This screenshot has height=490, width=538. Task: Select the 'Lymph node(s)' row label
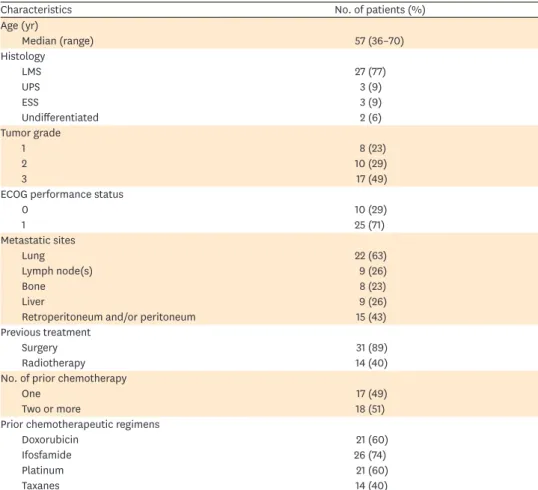[x=57, y=271]
